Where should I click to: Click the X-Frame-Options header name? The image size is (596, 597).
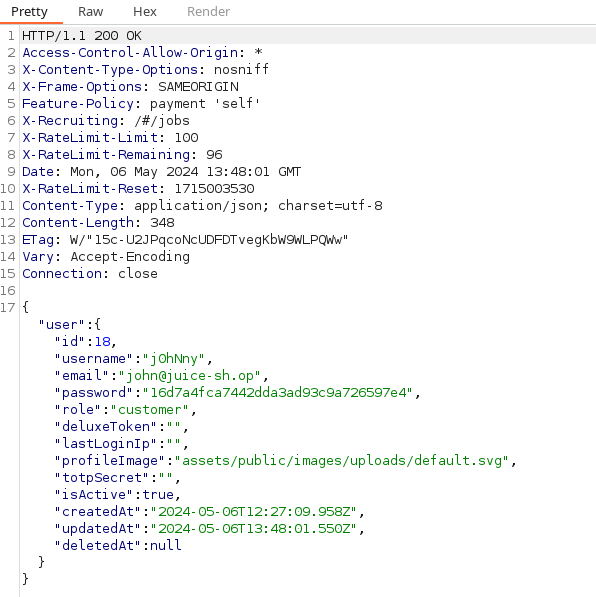click(x=82, y=87)
